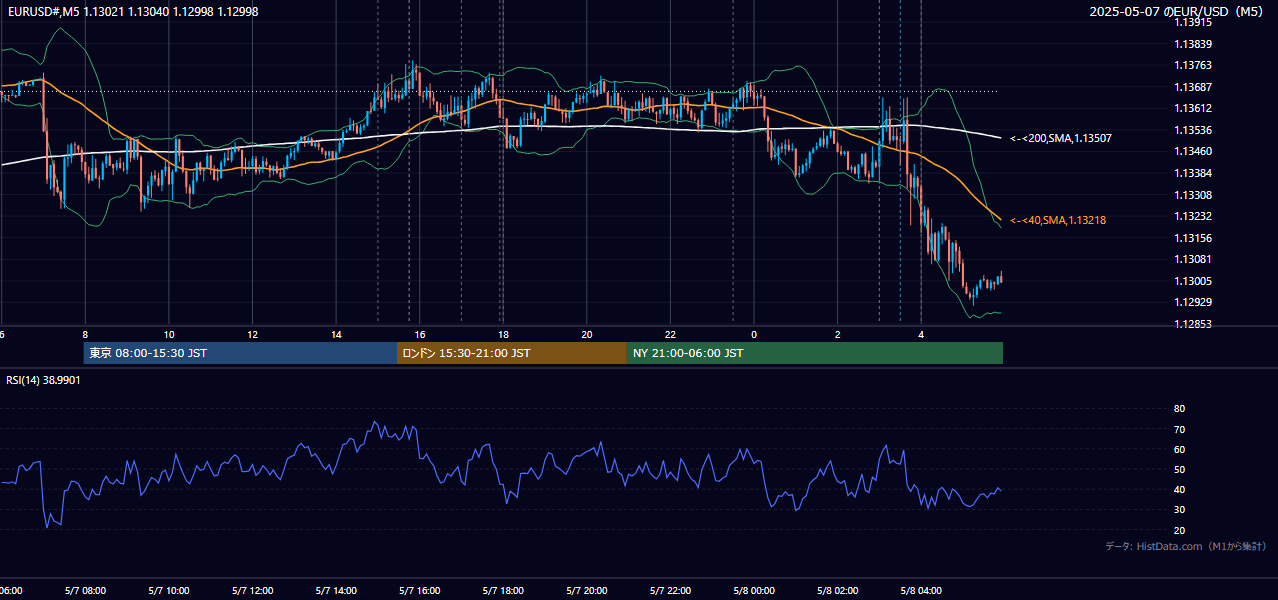Screen dimensions: 1278x600
Task: Select hour 12 on chart hour axis
Action: click(253, 334)
